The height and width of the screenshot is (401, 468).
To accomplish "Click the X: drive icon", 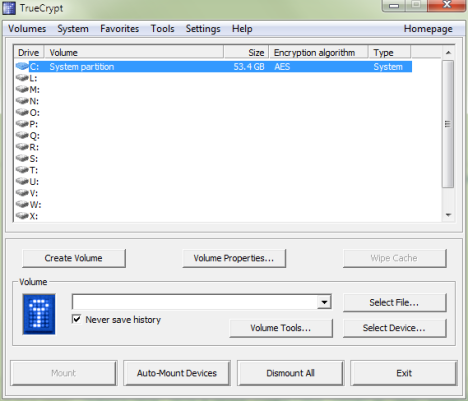I will [22, 216].
